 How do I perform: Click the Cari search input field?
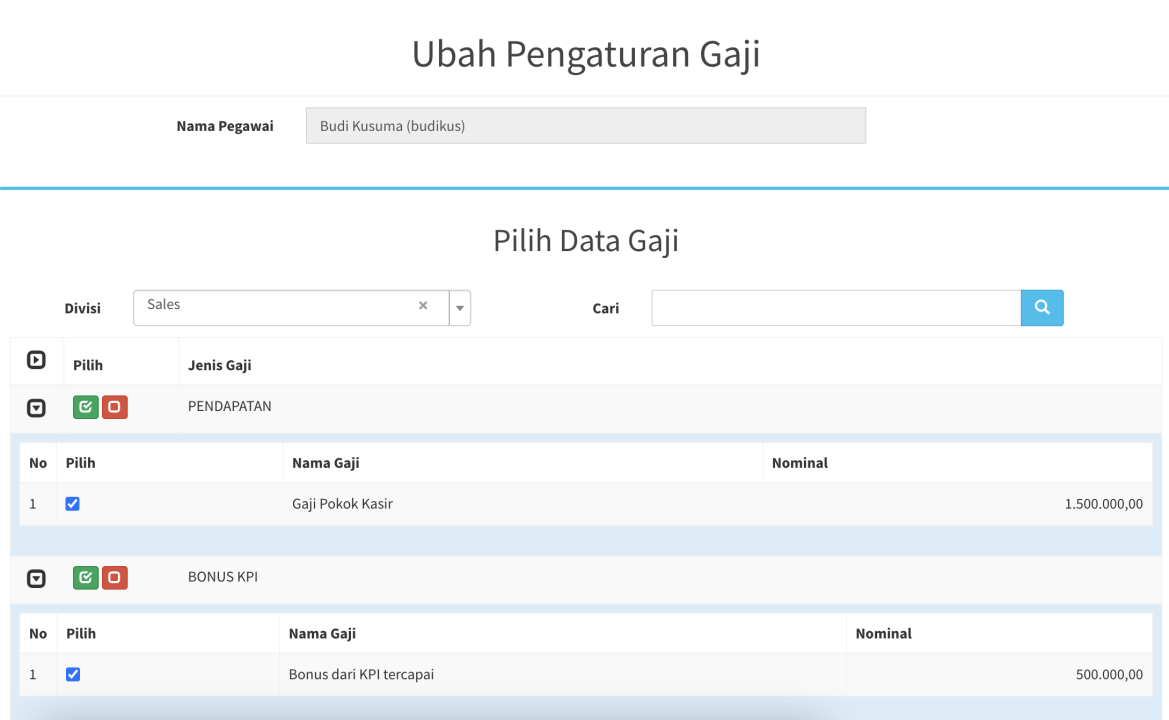[835, 308]
